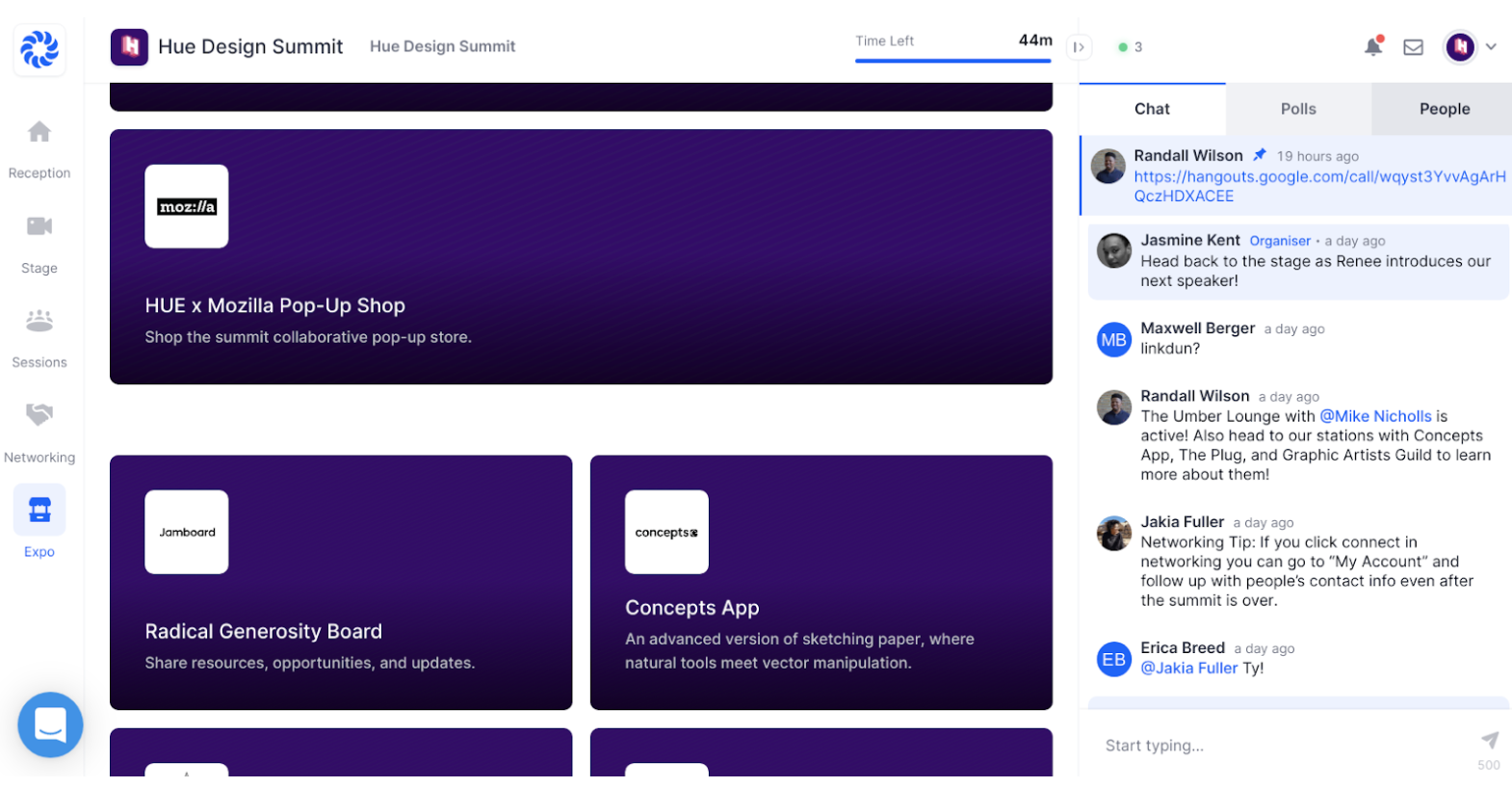The width and height of the screenshot is (1512, 788).
Task: Click Erica Breed's name in chat
Action: pyautogui.click(x=1183, y=647)
